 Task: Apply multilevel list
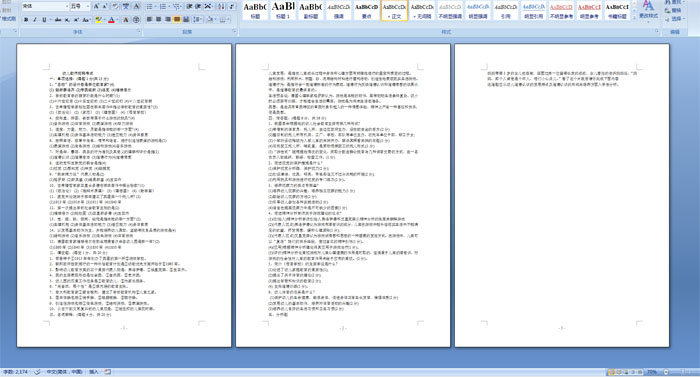177,6
